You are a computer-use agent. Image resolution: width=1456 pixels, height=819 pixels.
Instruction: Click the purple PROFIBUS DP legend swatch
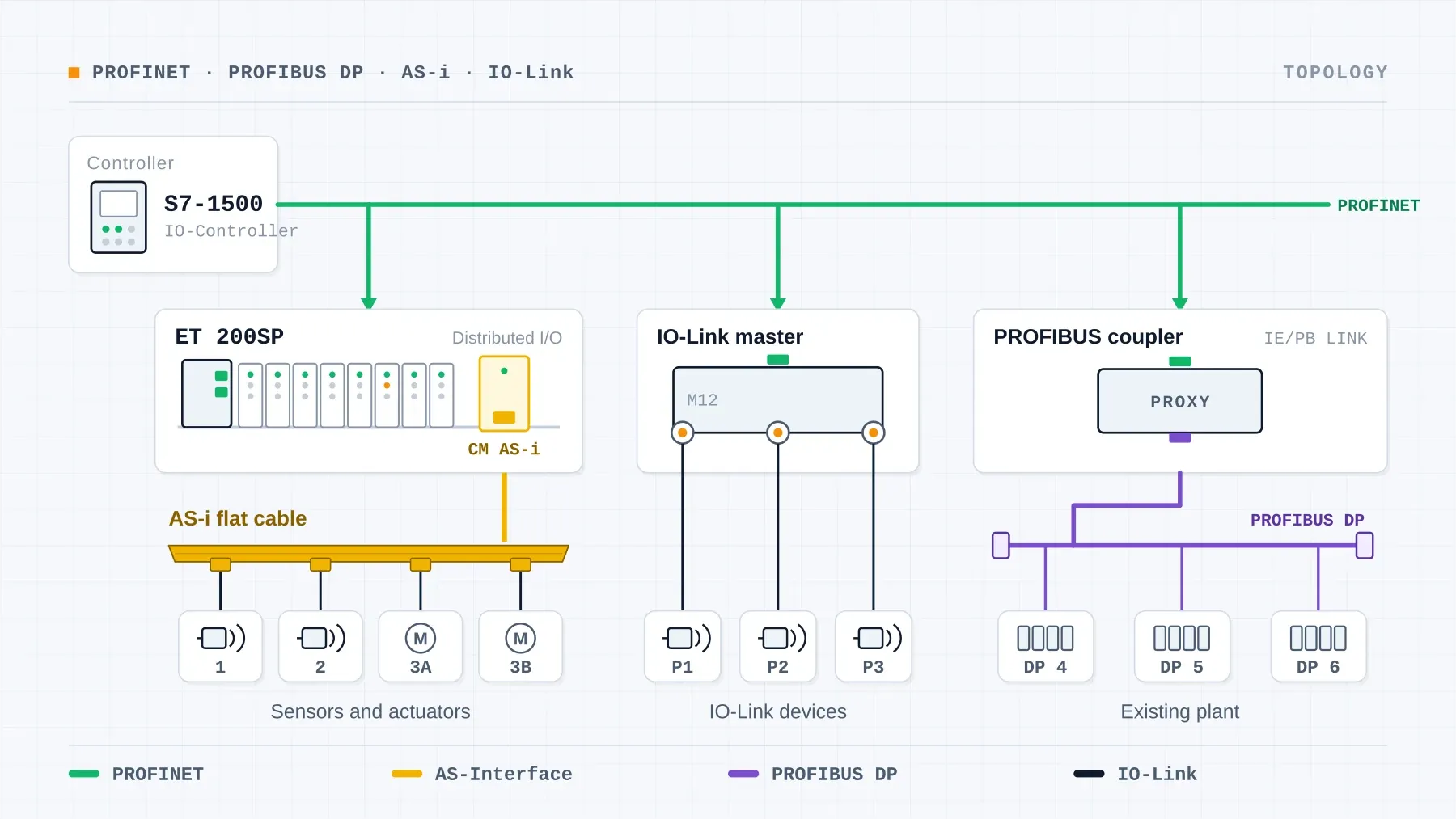point(743,774)
